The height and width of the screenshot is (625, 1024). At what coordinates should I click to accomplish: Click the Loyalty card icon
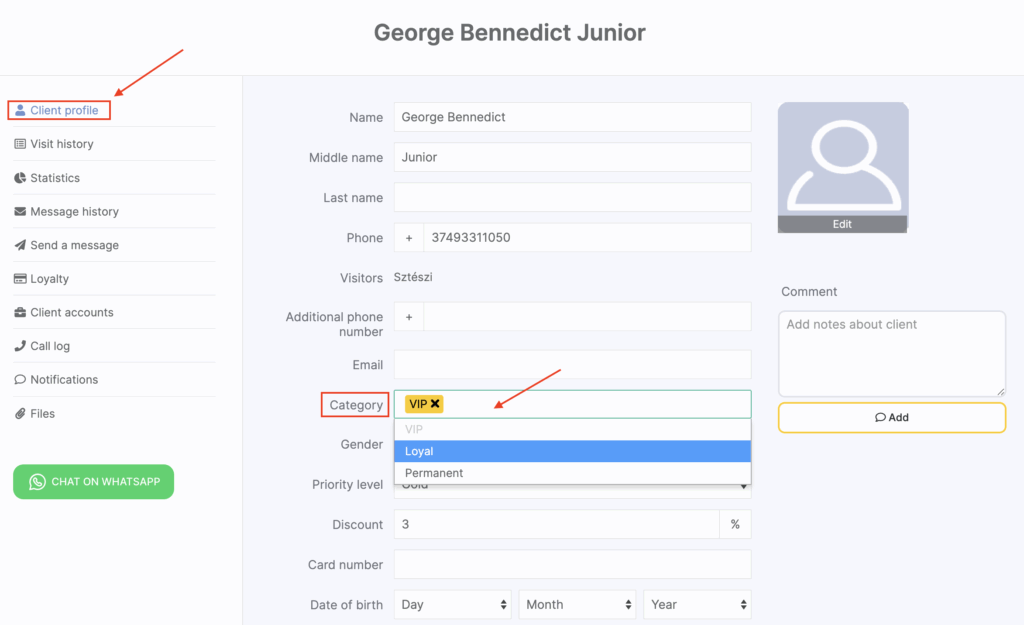pyautogui.click(x=20, y=279)
